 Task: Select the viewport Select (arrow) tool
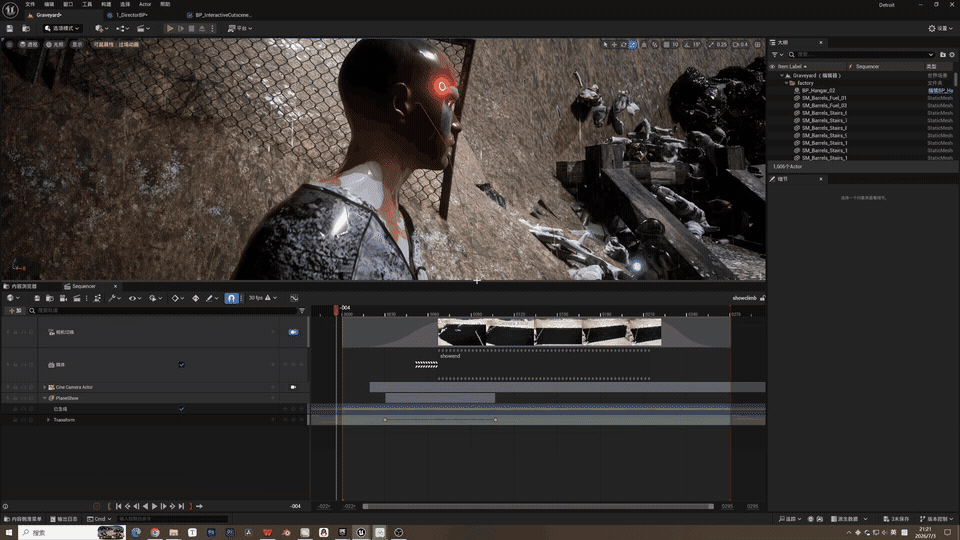605,45
